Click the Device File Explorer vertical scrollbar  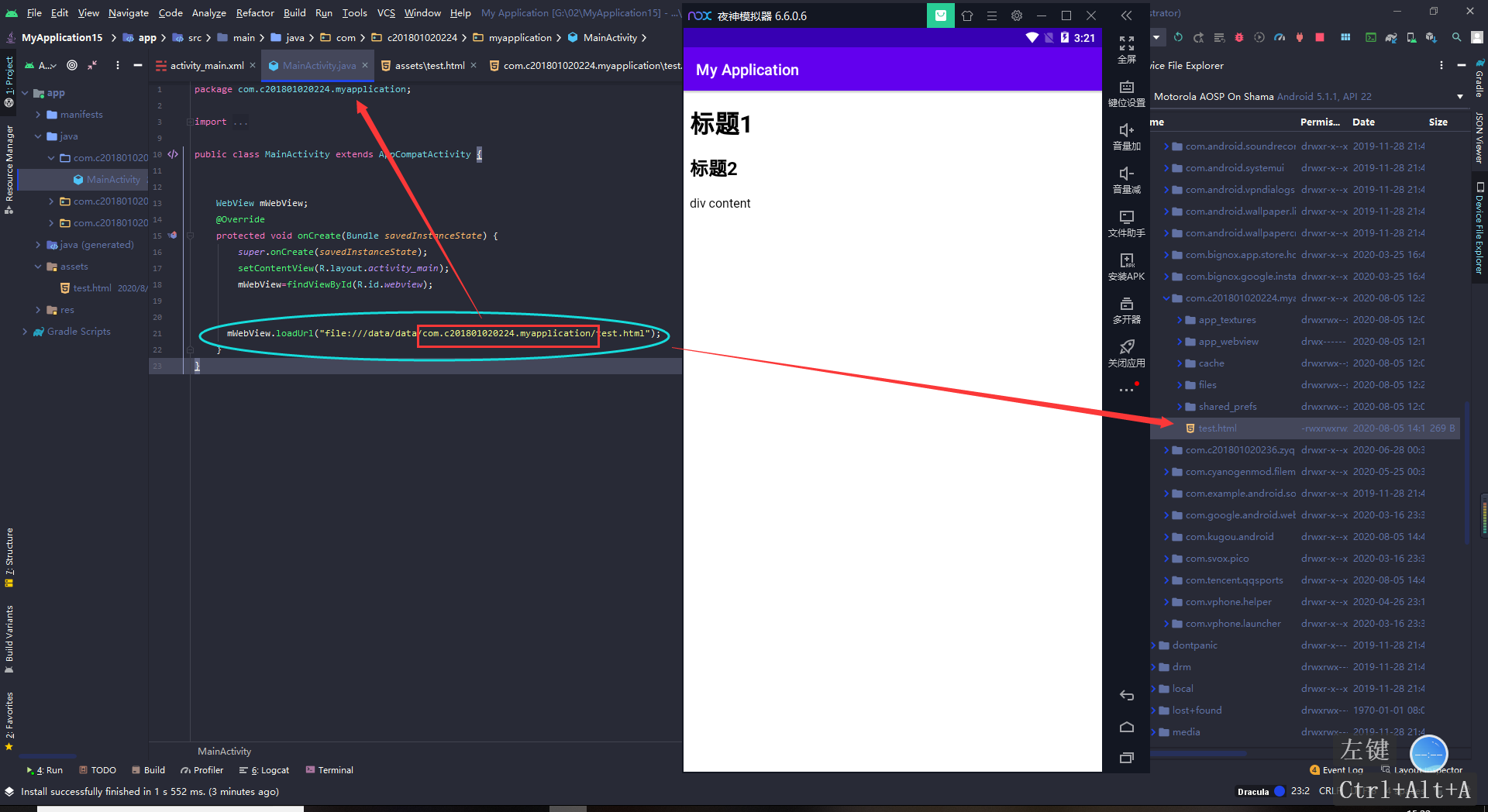point(1466,473)
